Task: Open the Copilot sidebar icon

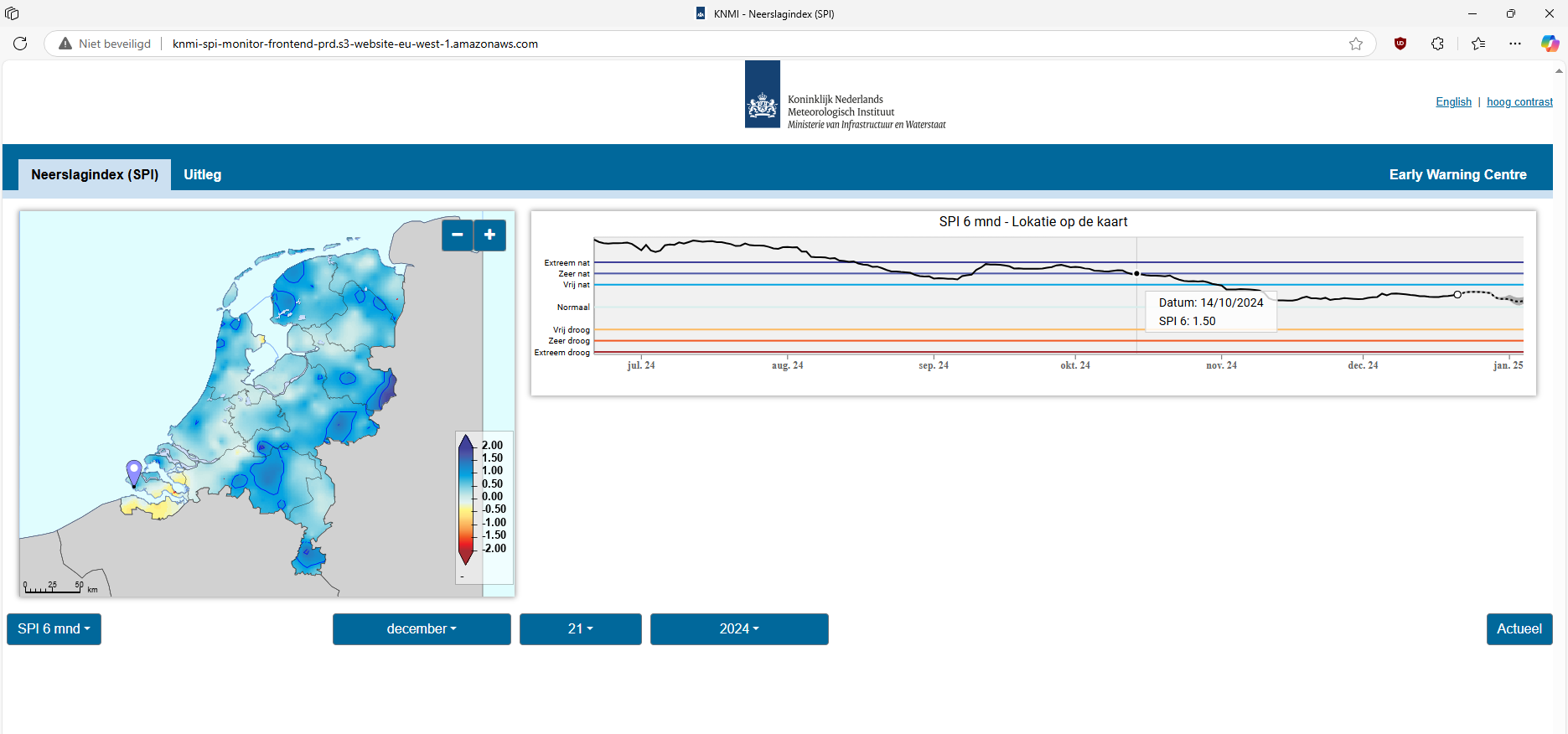Action: 1550,44
